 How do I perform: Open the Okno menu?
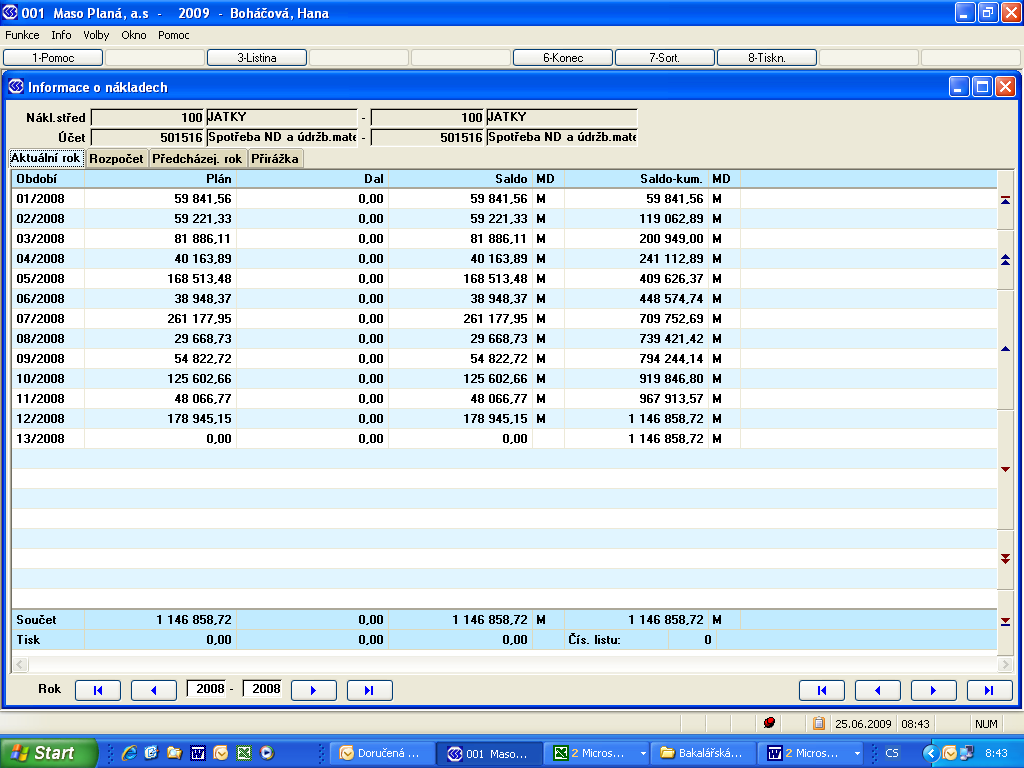(134, 35)
